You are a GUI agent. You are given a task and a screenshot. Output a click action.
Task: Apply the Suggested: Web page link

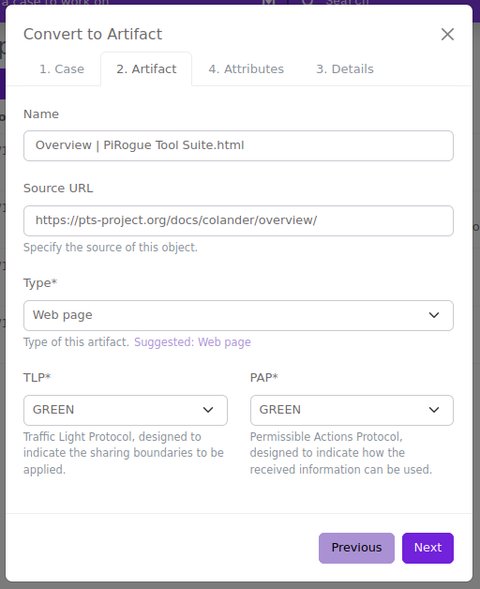(x=192, y=342)
